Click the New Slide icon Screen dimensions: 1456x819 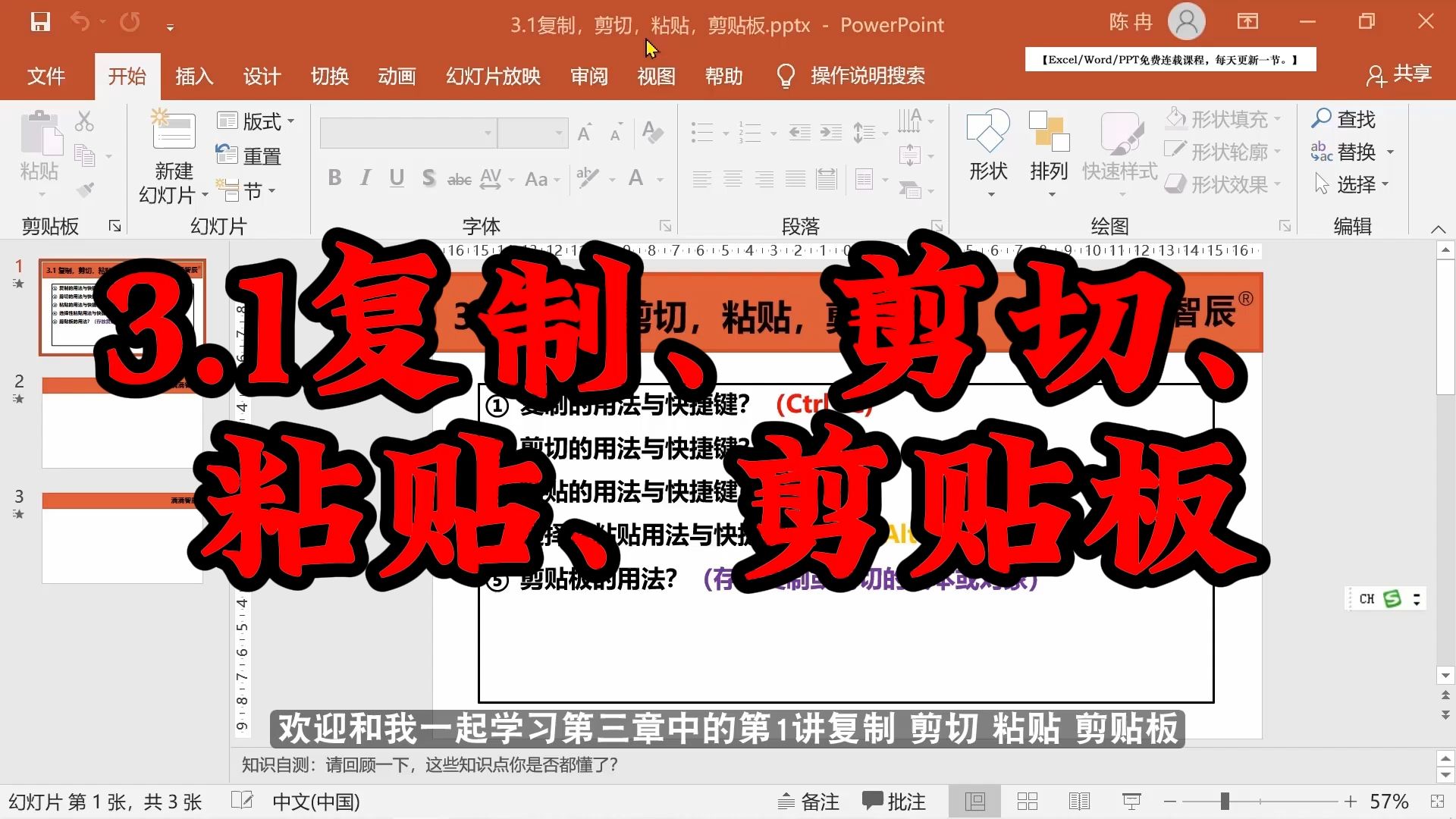174,131
